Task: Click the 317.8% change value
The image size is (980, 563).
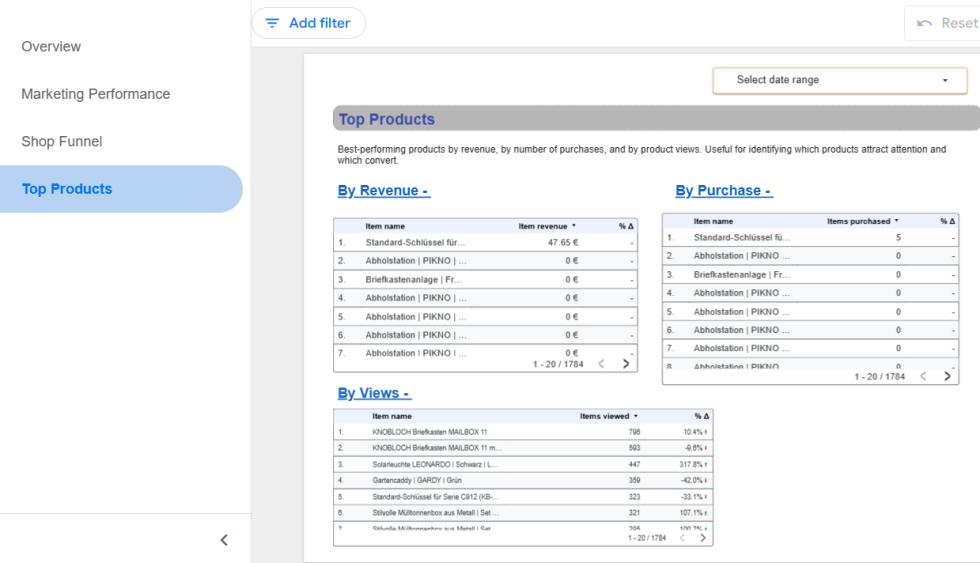Action: tap(691, 464)
